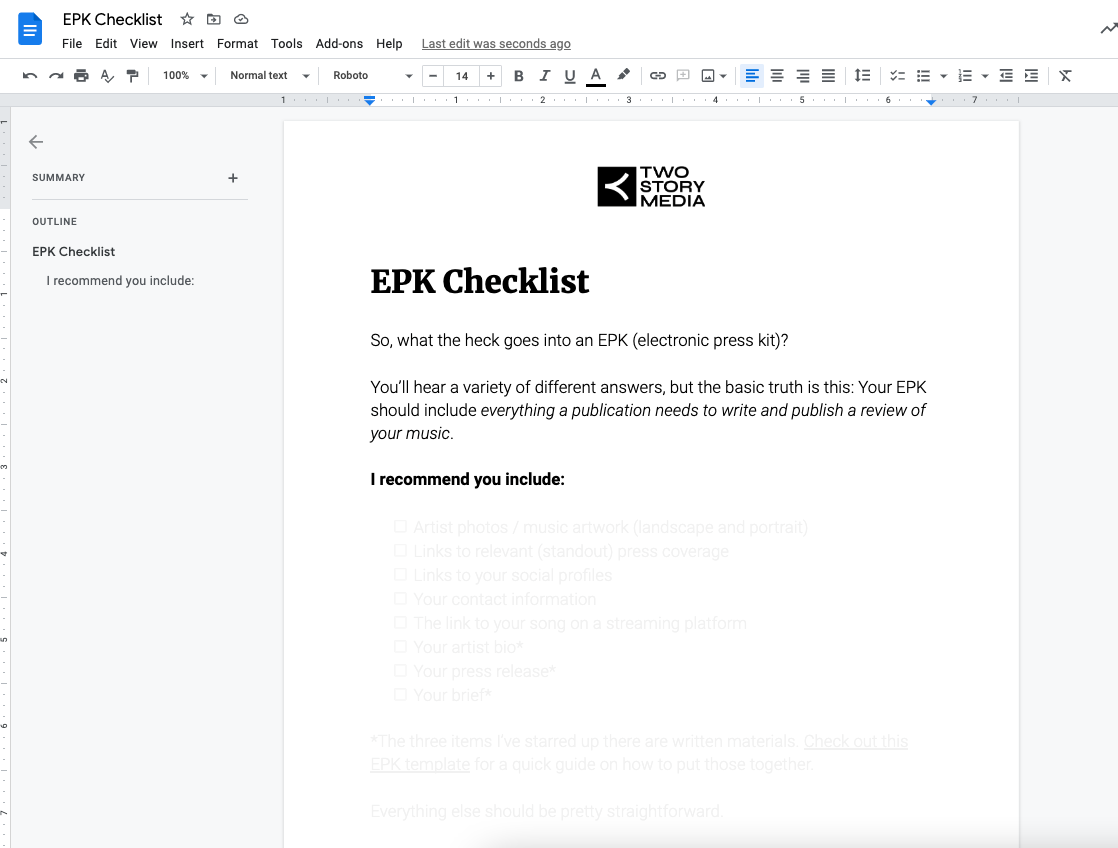Open the Roboto font dropdown

pos(372,76)
